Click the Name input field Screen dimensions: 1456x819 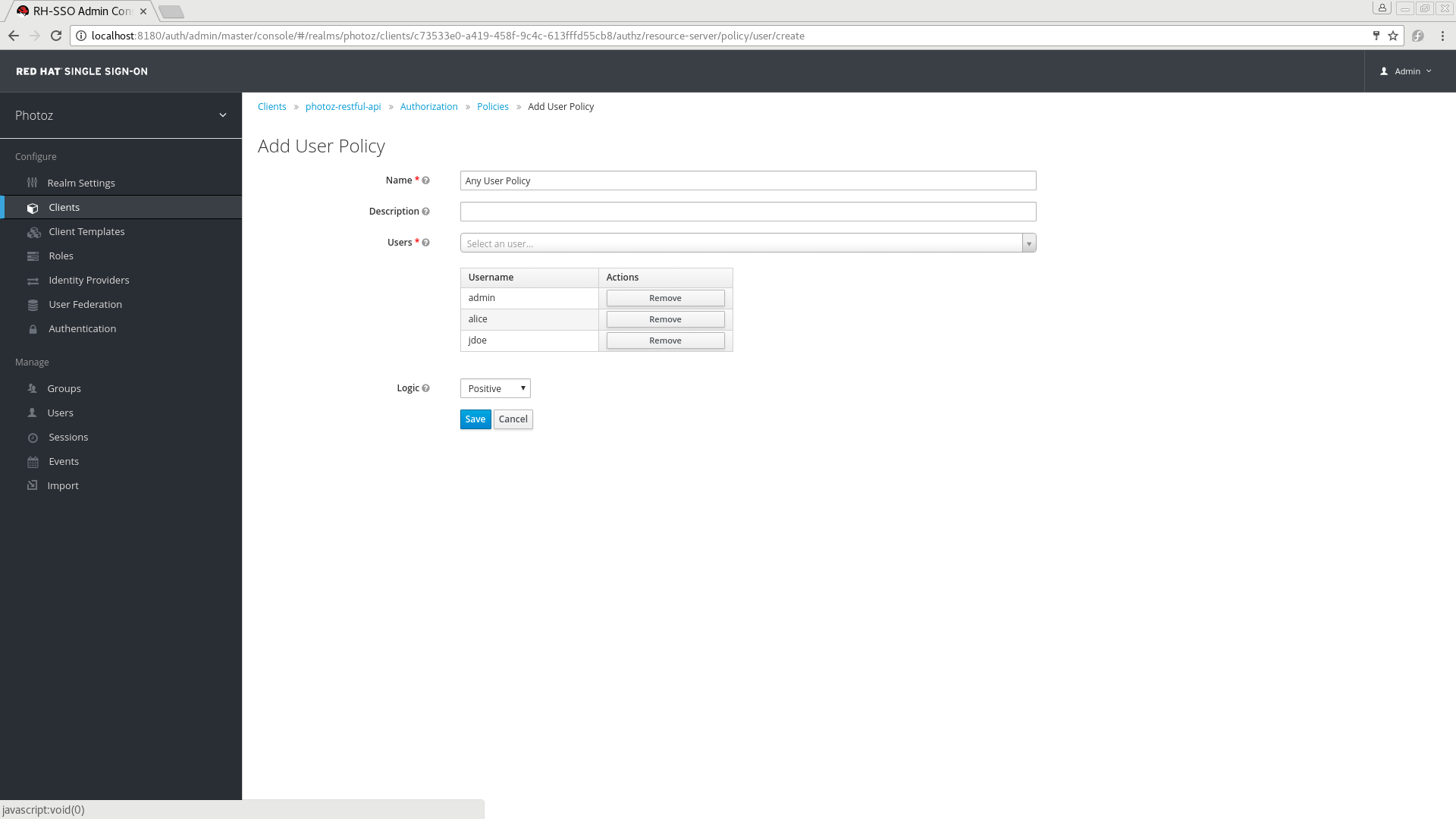point(747,180)
